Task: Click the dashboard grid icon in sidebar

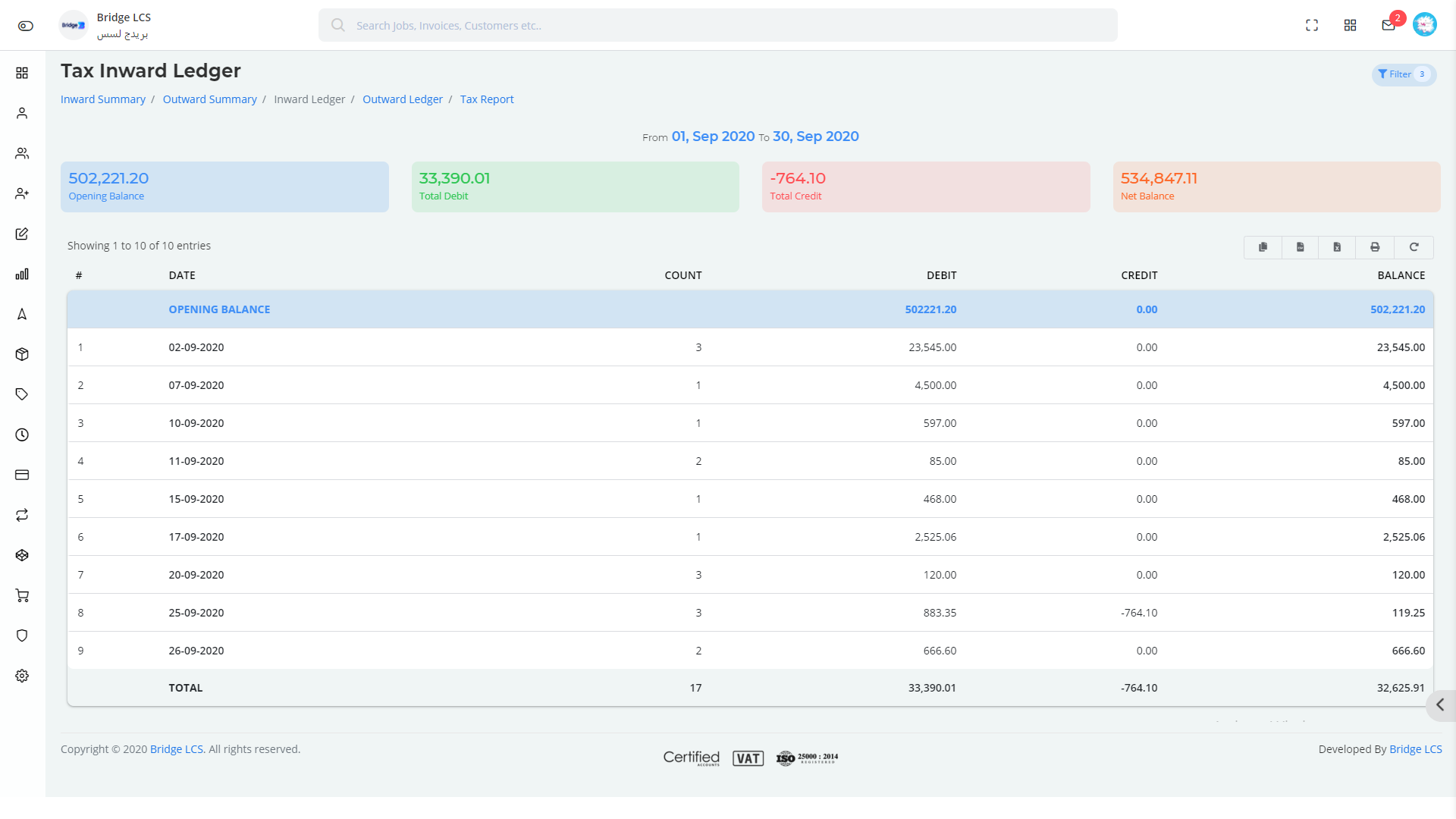Action: [22, 73]
